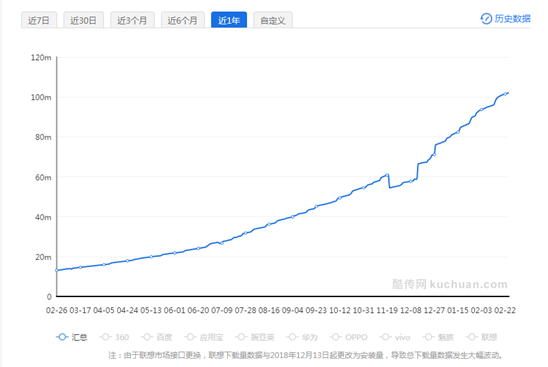This screenshot has height=367, width=548.
Task: Show the 豌豆荚 series in the legend
Action: pyautogui.click(x=255, y=337)
